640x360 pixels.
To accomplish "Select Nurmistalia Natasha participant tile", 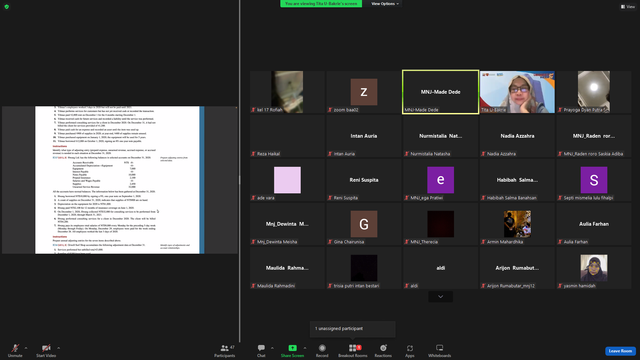I will pyautogui.click(x=440, y=136).
